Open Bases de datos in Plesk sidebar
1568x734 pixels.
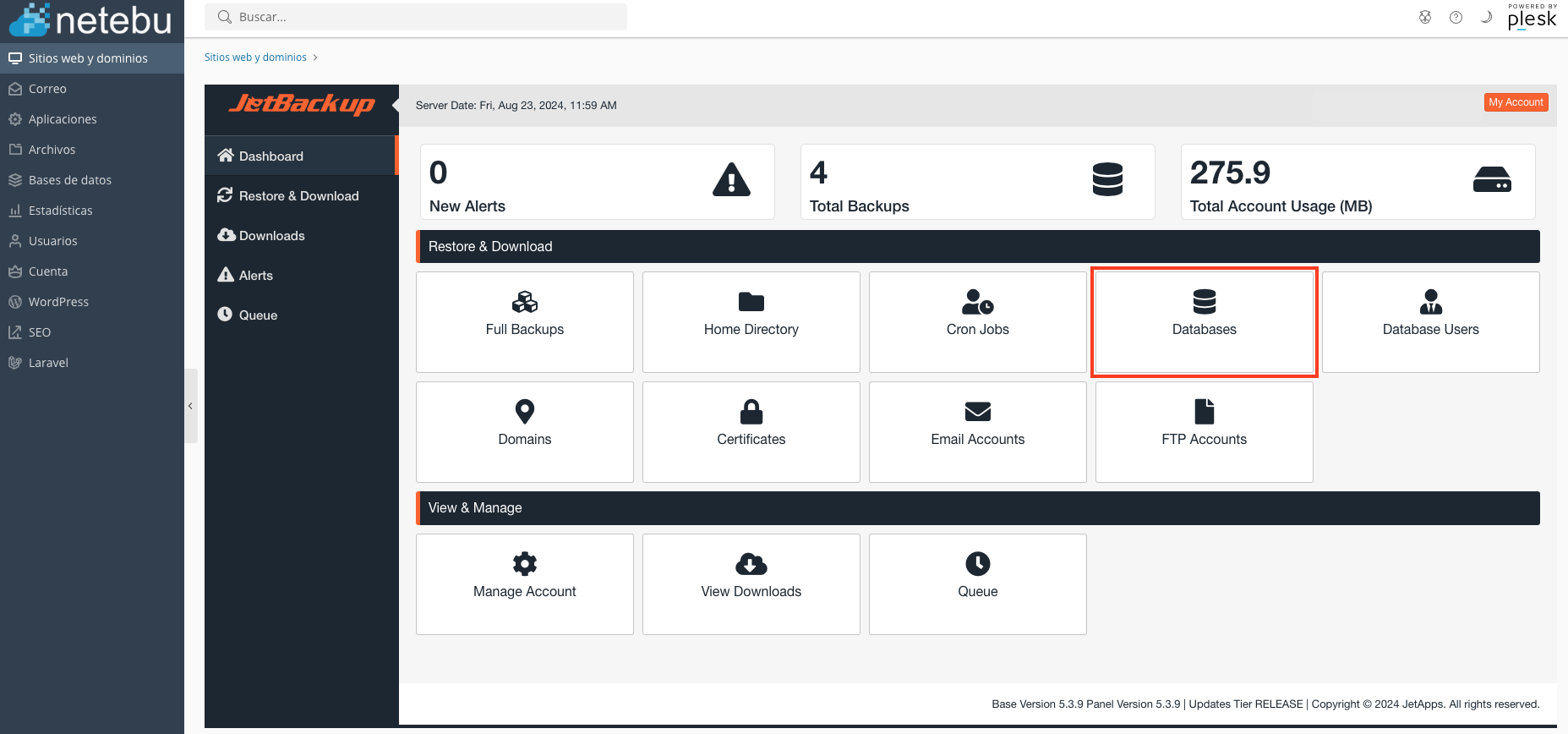pyautogui.click(x=92, y=180)
